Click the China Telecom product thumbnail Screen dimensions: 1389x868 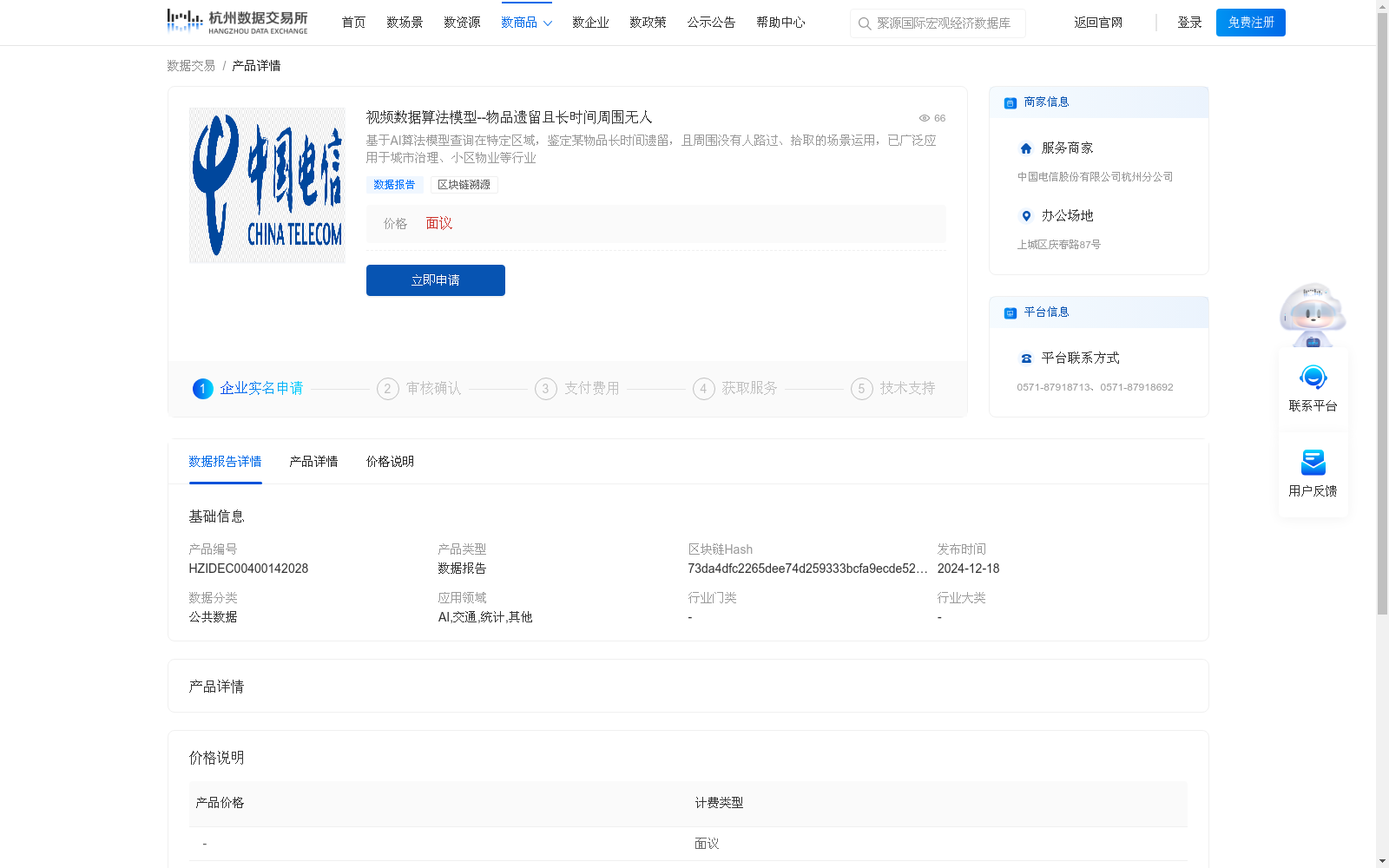point(267,186)
